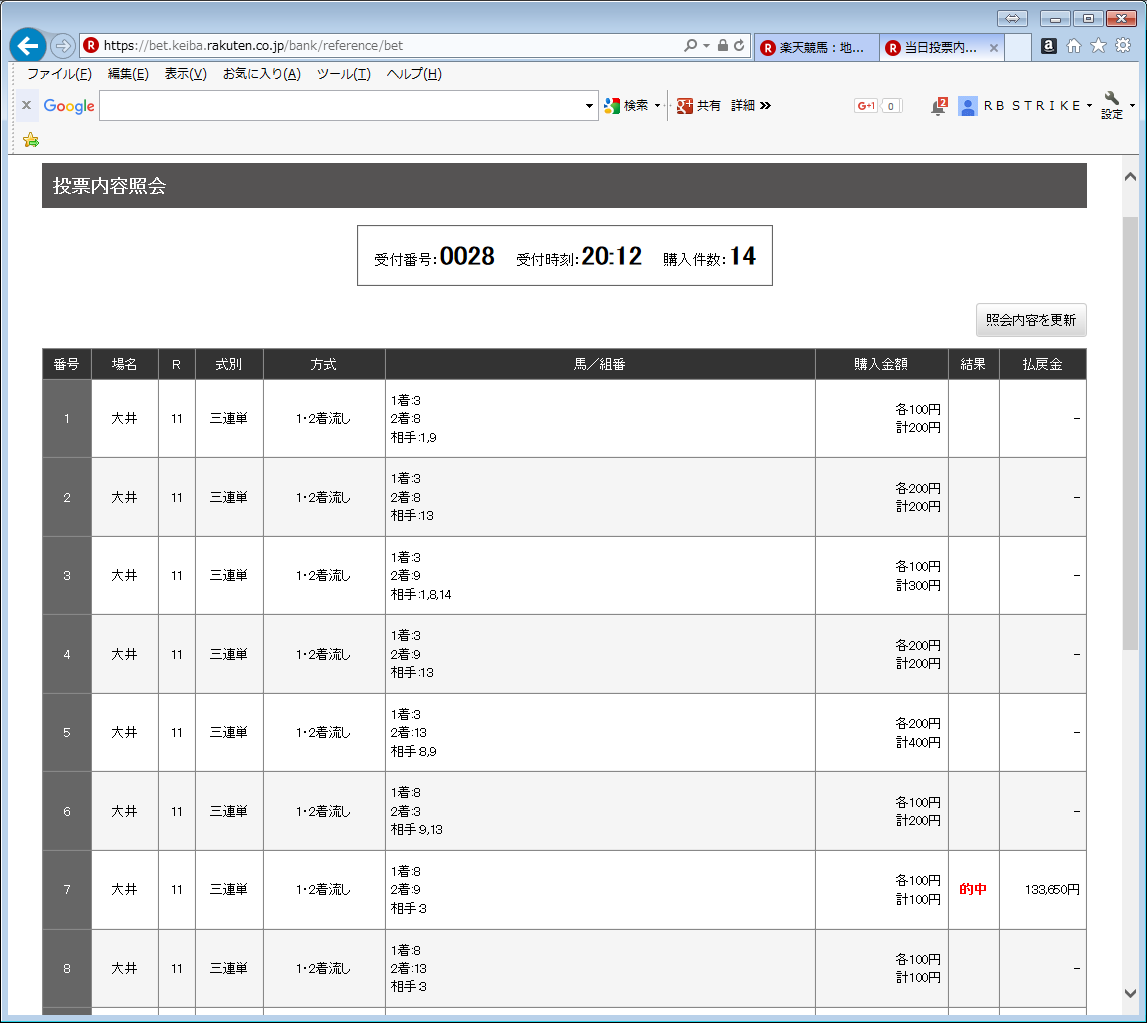Open the Google search box dropdown arrow

click(589, 106)
